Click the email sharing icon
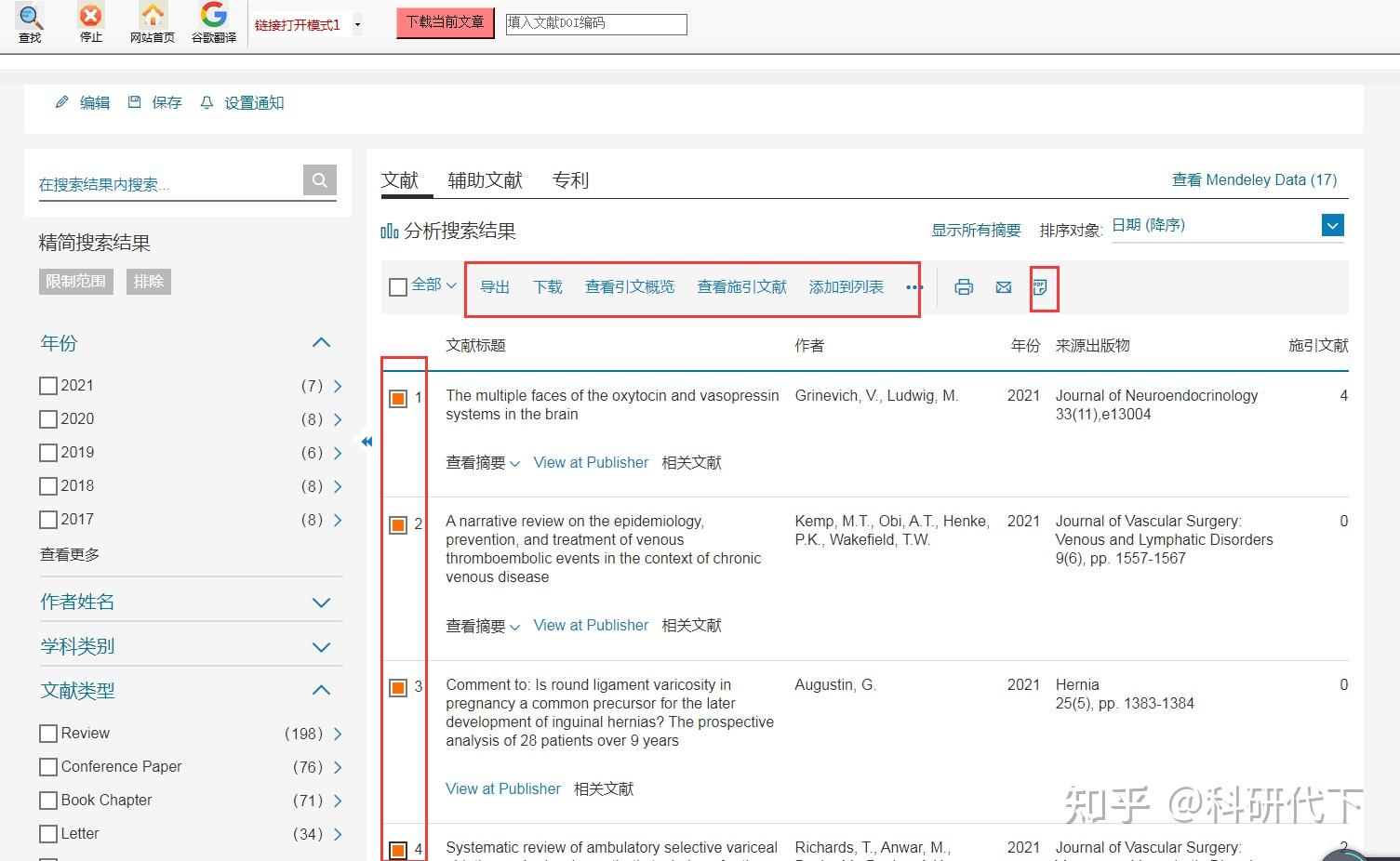Image resolution: width=1400 pixels, height=861 pixels. point(1003,287)
